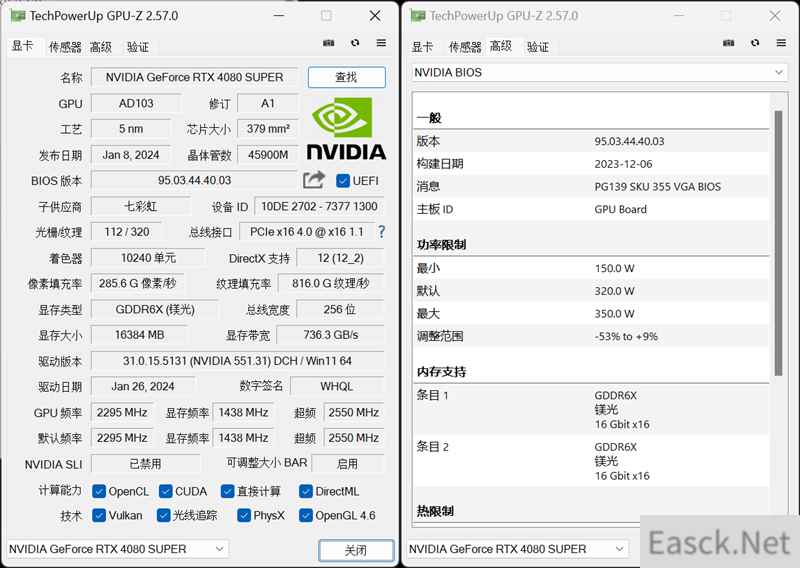The width and height of the screenshot is (800, 568).
Task: Open GPU selector dropdown in left window
Action: coord(118,549)
